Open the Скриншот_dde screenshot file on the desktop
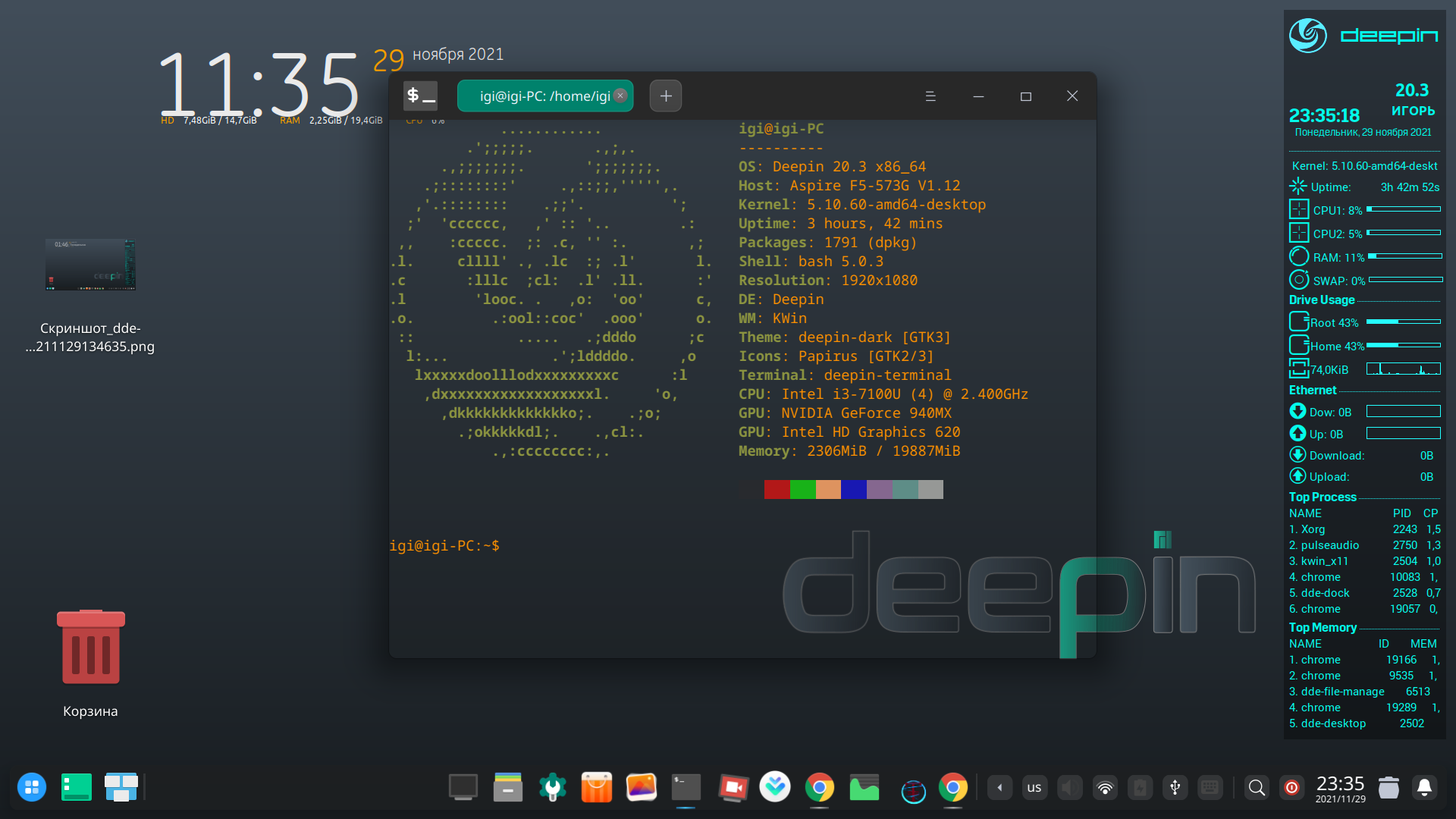This screenshot has width=1456, height=819. 89,265
